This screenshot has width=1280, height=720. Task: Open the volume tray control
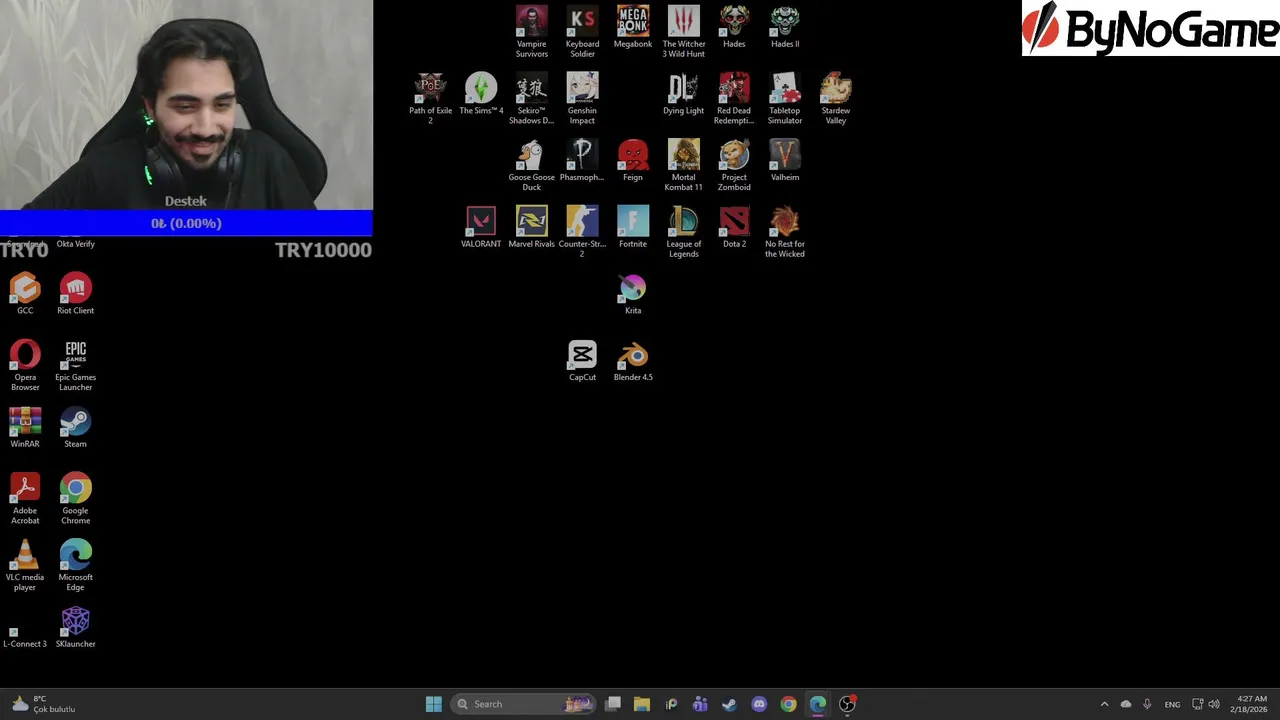1214,704
